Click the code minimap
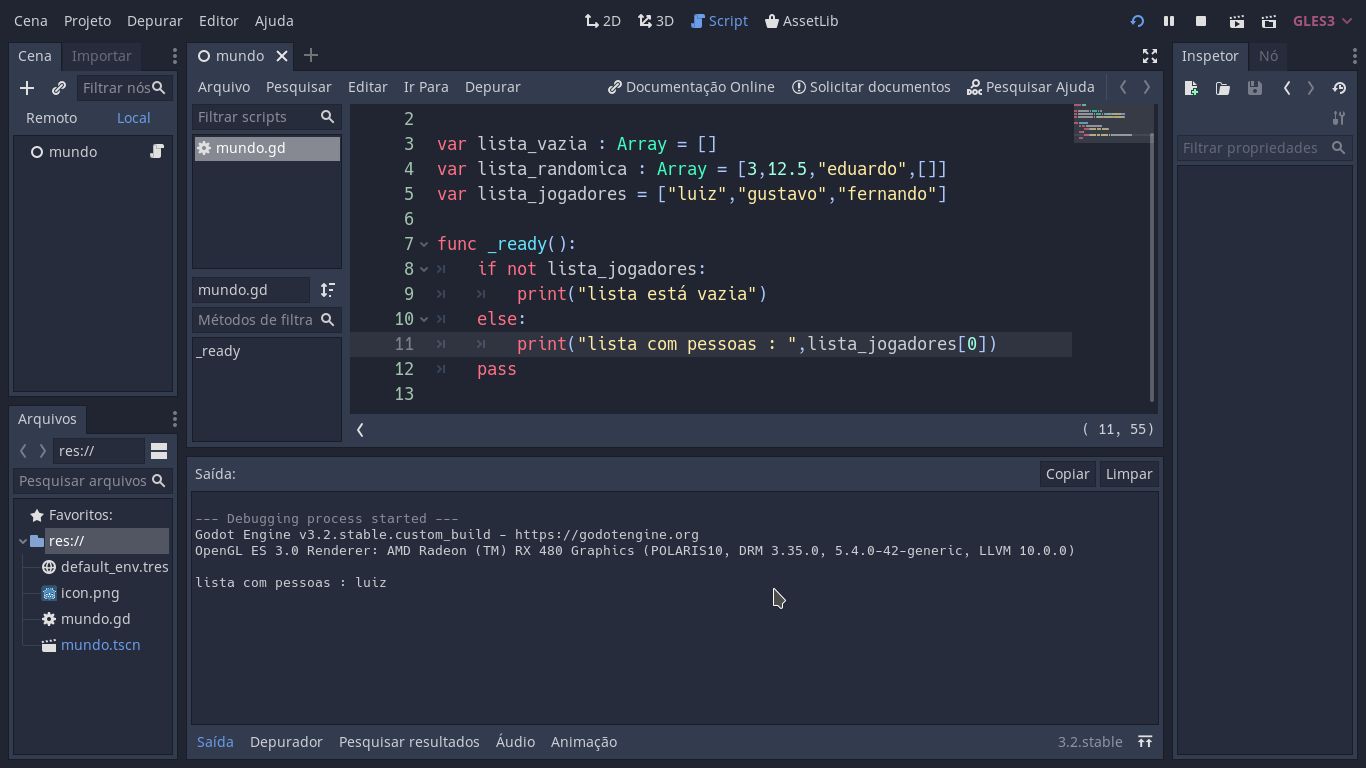 click(x=1110, y=122)
